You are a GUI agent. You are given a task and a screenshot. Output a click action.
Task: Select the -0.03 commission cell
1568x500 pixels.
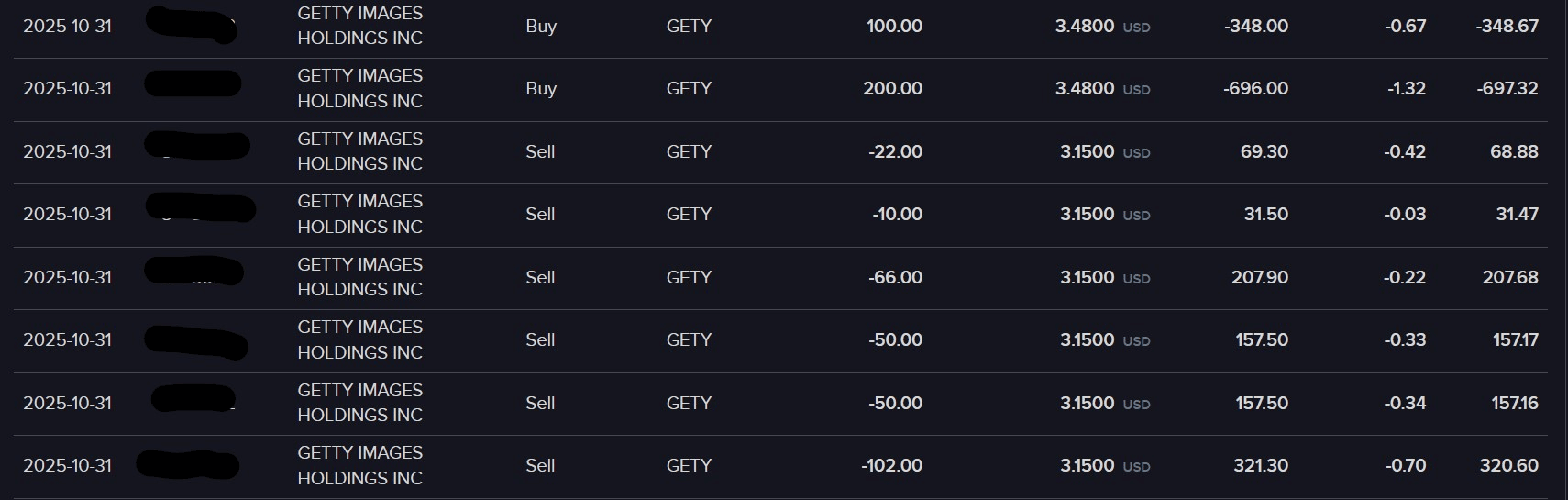coord(1405,214)
